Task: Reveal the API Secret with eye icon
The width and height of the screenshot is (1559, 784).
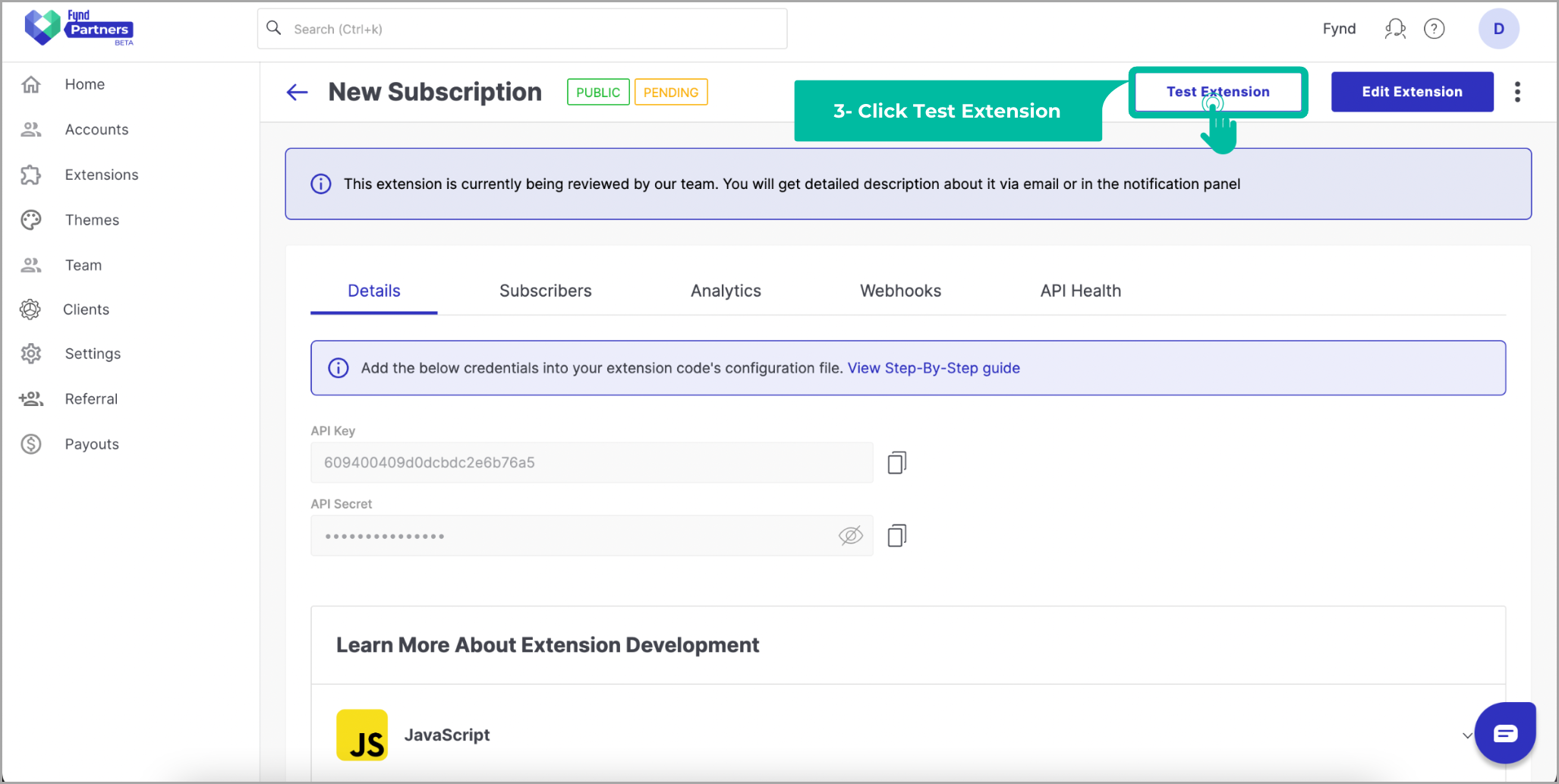Action: [851, 536]
